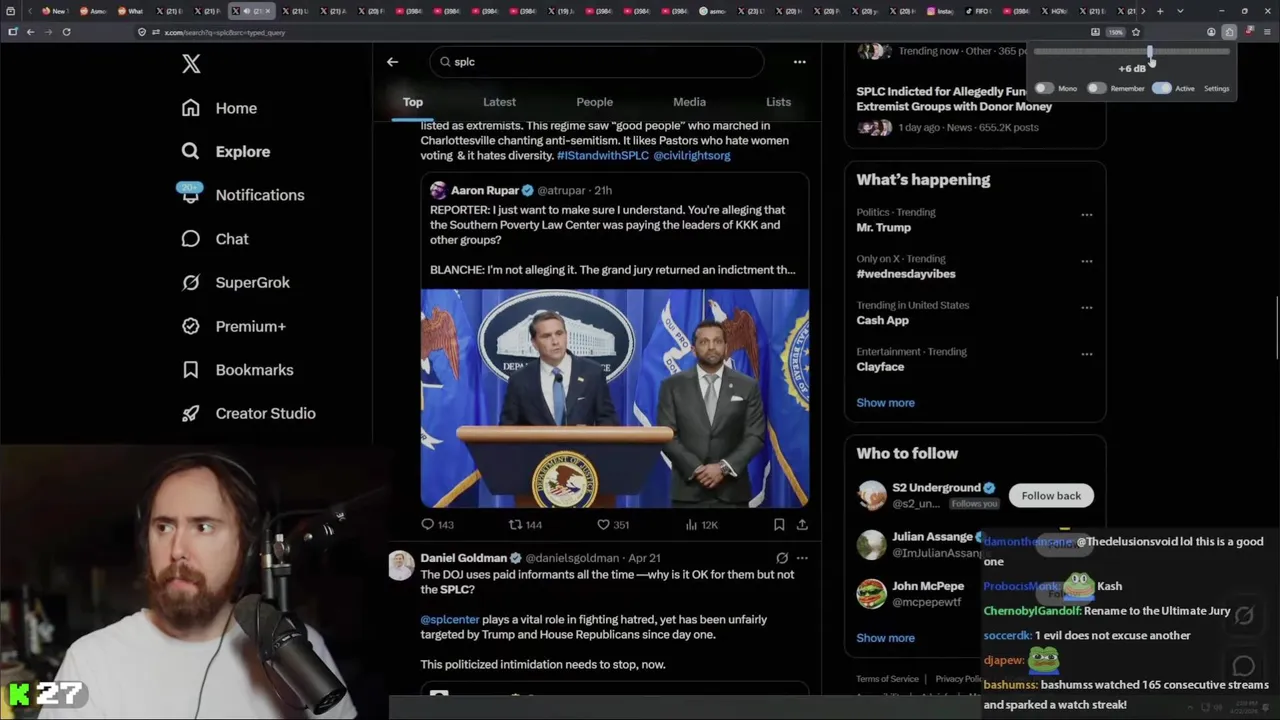Open the #IStandwithSPLC hashtag link

tap(603, 156)
